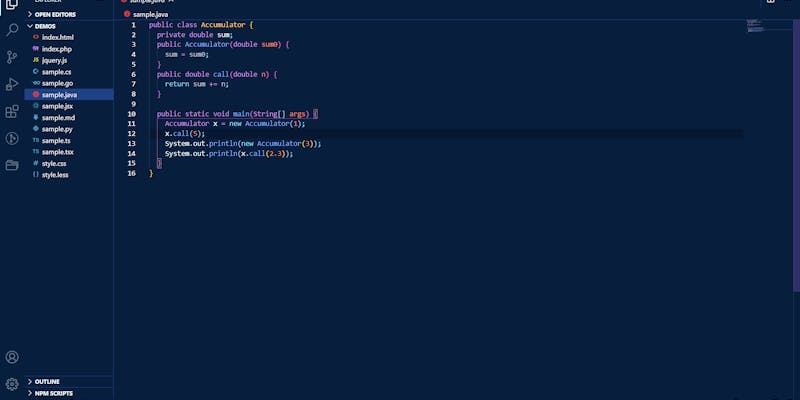The width and height of the screenshot is (800, 400).
Task: Click 'System.out.println(x.call(2.3));' line
Action: tap(229, 154)
